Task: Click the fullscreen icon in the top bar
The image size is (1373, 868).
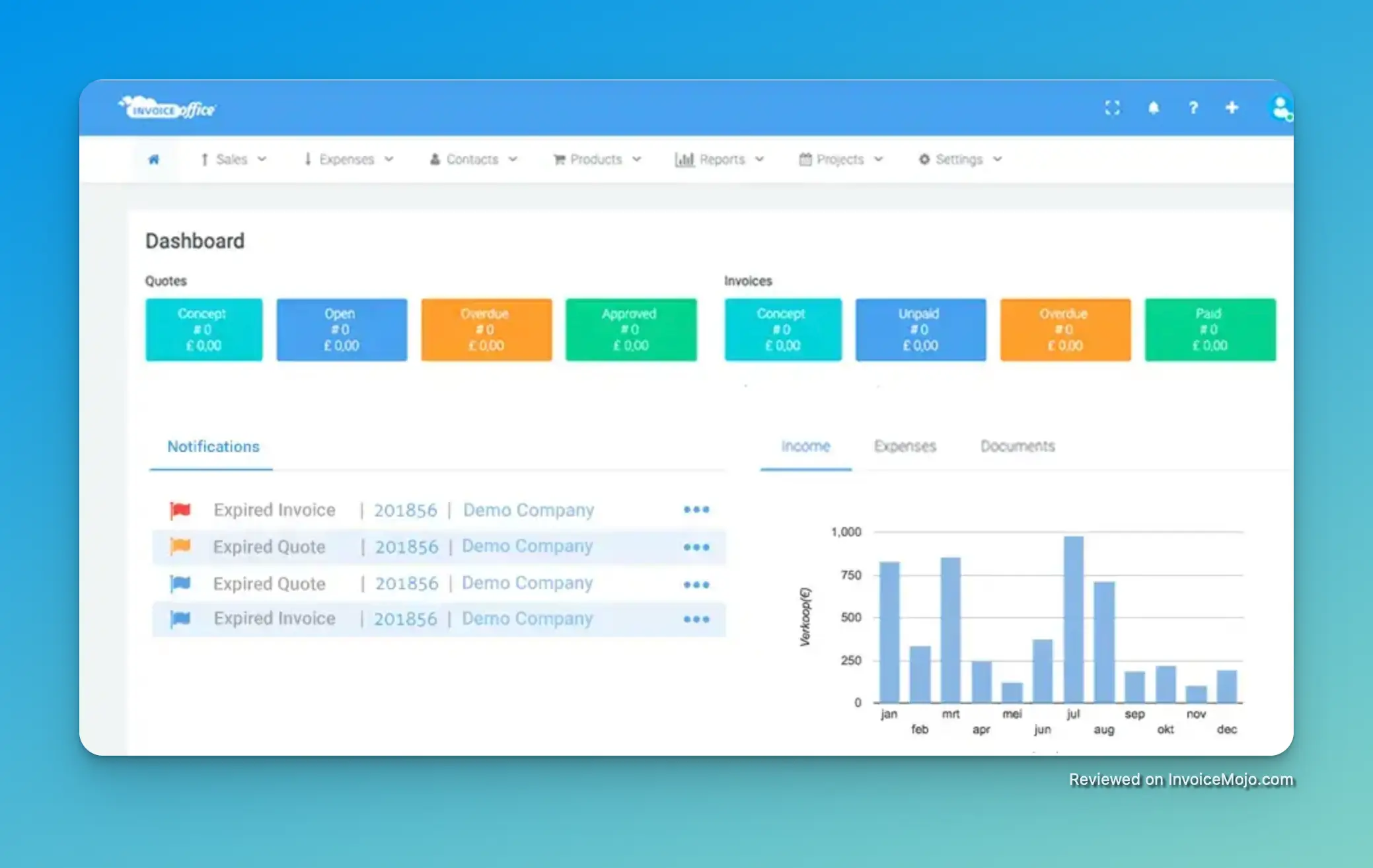Action: 1113,108
